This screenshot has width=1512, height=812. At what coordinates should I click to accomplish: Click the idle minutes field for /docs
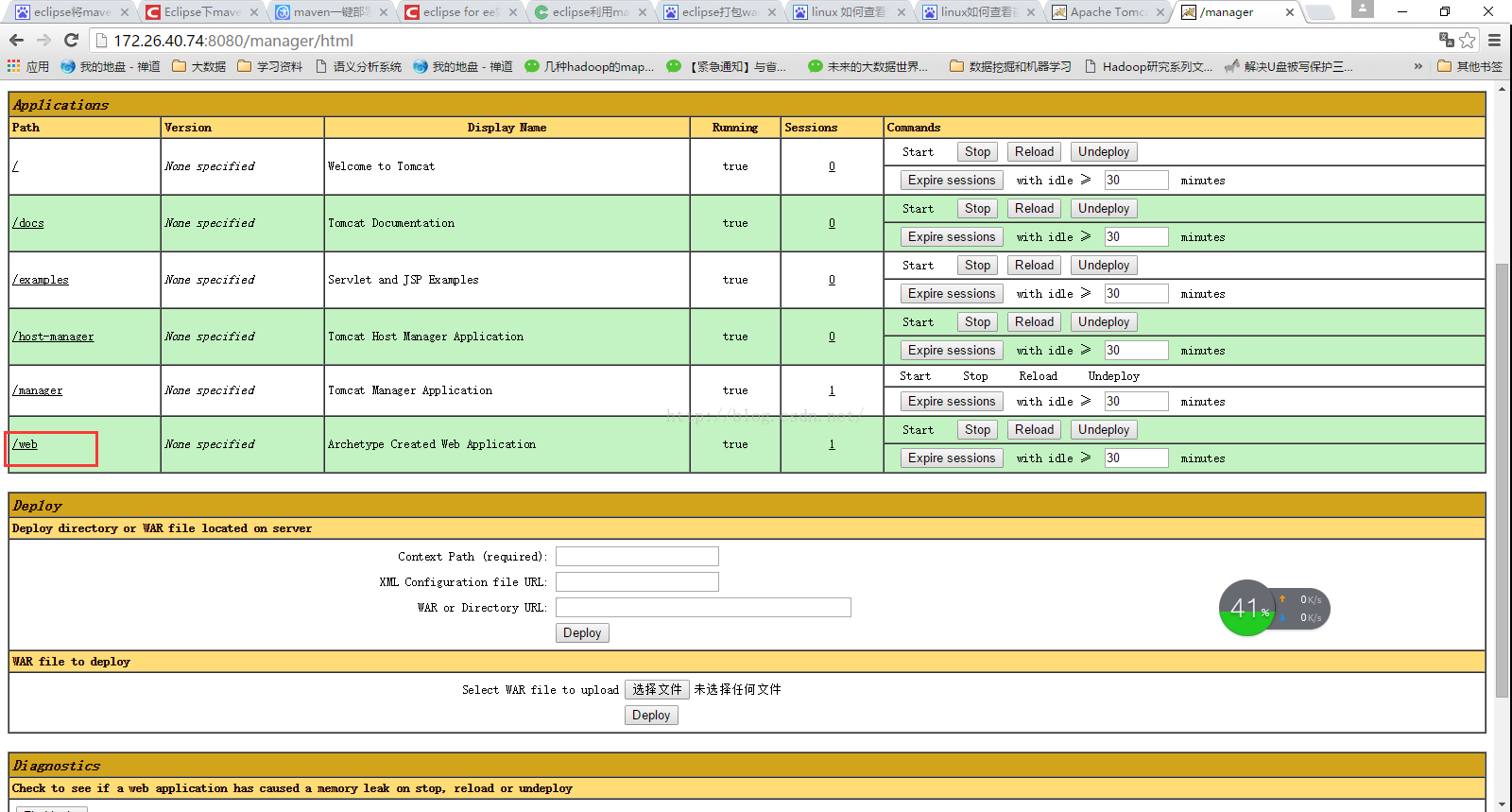[x=1136, y=237]
